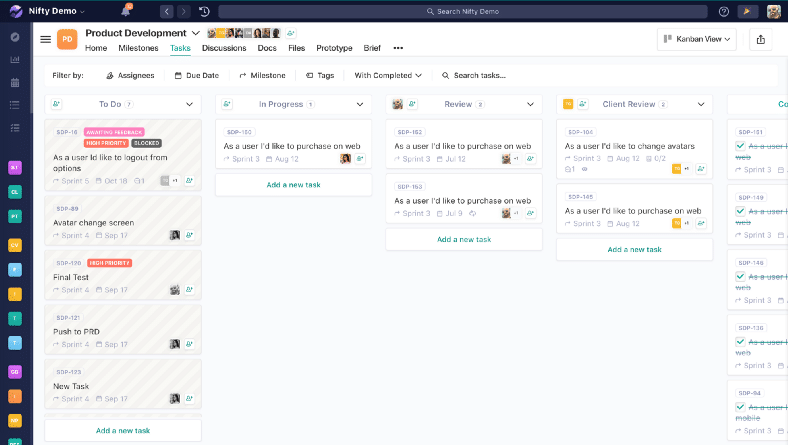The width and height of the screenshot is (788, 445).
Task: Open the bar chart icon in sidebar
Action: tap(15, 59)
